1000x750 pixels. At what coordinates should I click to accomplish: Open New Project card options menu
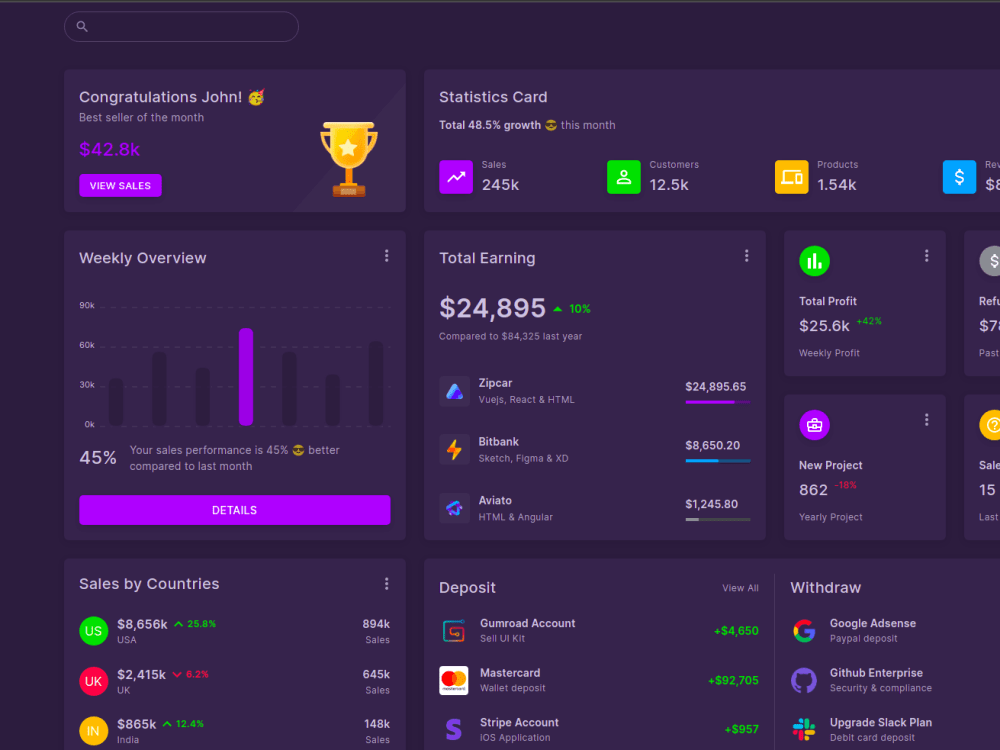[926, 420]
